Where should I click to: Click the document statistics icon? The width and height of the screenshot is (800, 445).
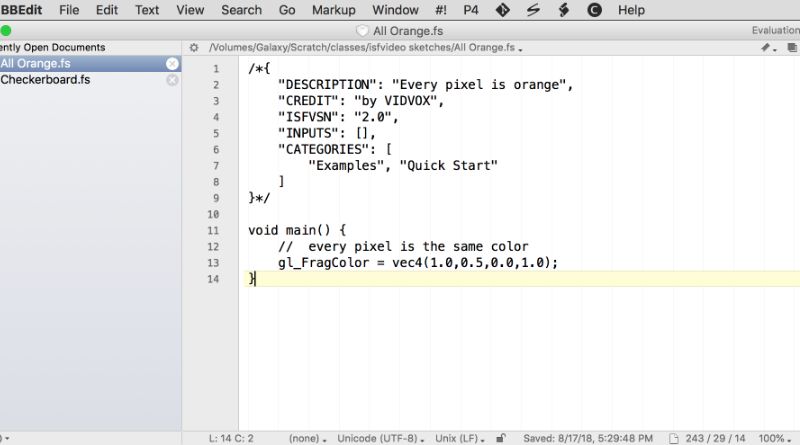pyautogui.click(x=674, y=438)
